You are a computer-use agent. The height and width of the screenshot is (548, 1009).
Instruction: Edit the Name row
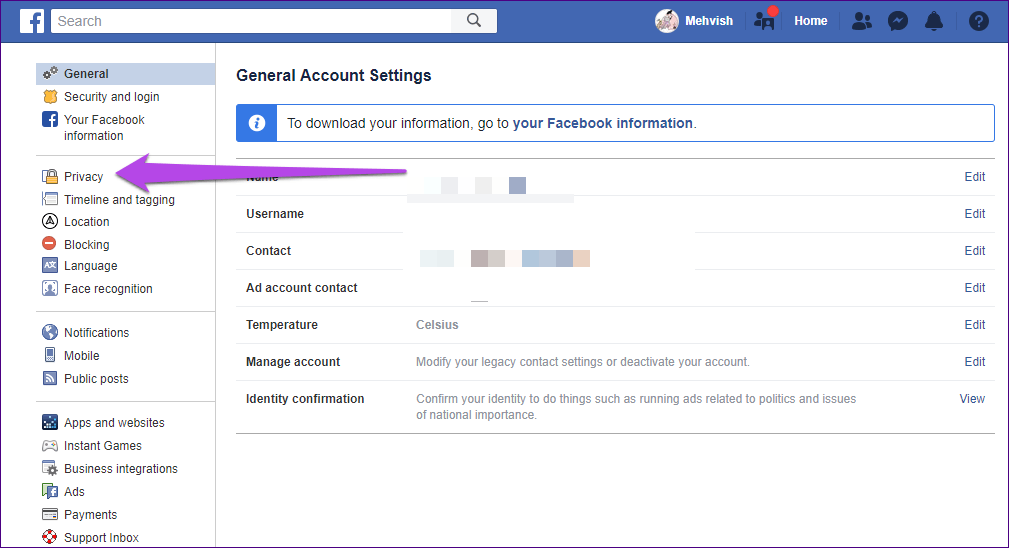pos(974,177)
